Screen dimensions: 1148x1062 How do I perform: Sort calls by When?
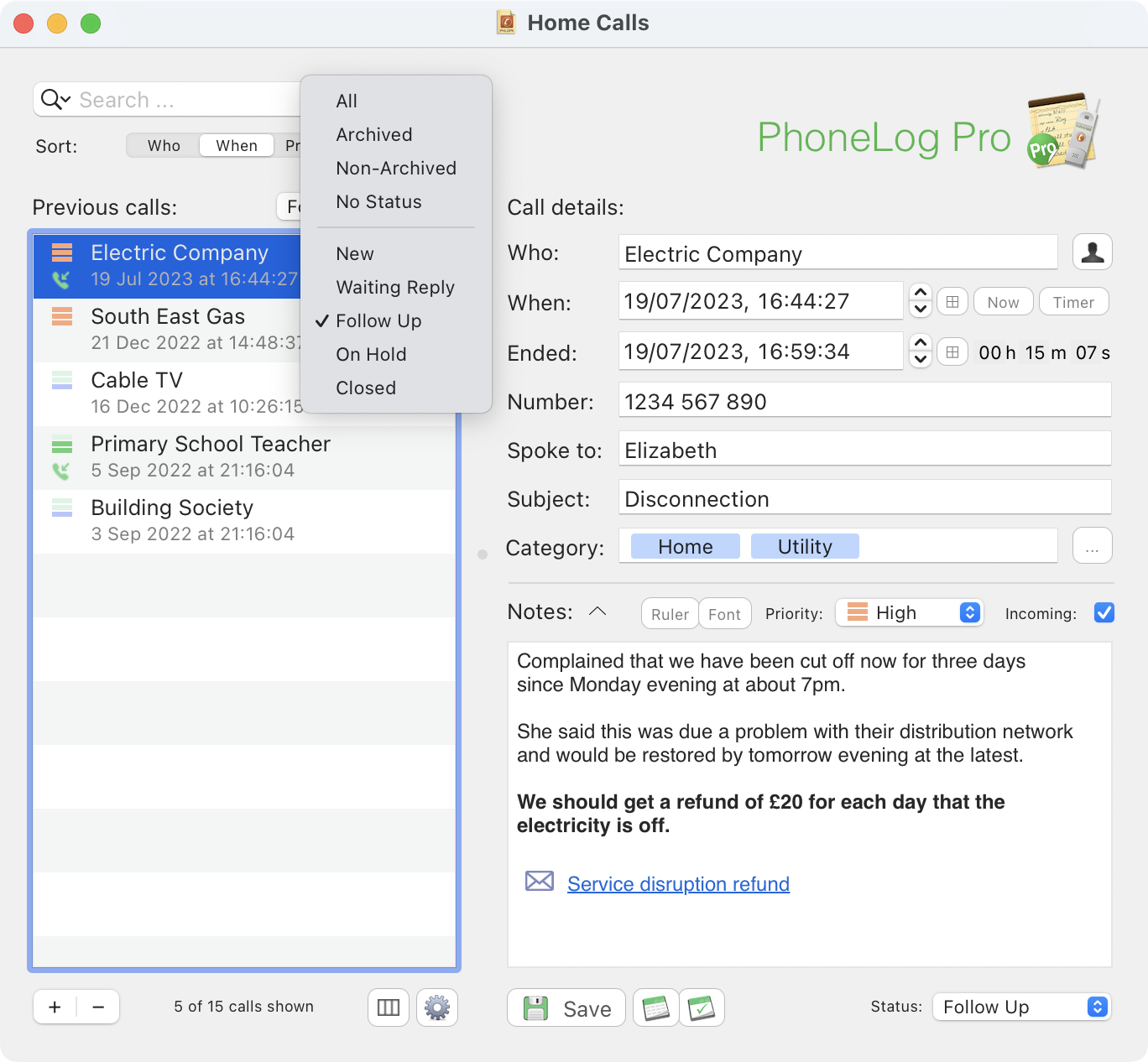click(x=237, y=145)
